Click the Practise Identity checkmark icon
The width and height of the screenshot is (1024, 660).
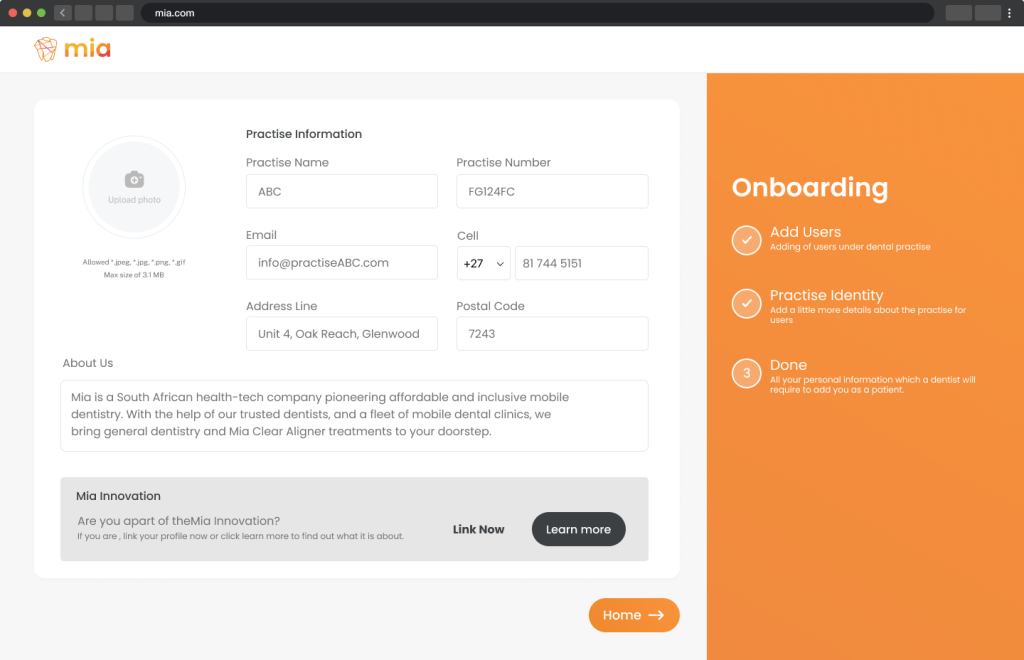[x=746, y=304]
